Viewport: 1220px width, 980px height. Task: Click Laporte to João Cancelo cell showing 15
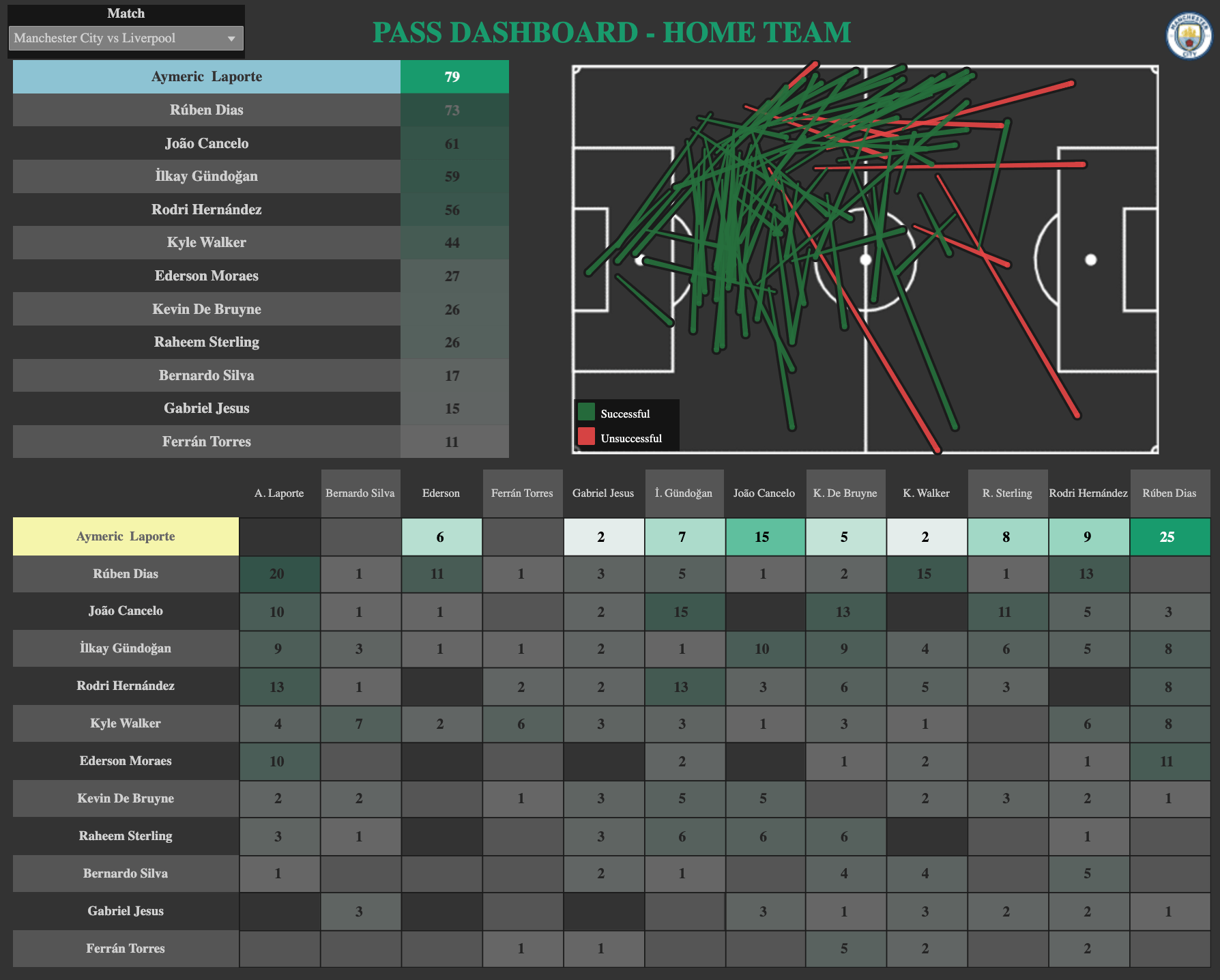pos(765,536)
